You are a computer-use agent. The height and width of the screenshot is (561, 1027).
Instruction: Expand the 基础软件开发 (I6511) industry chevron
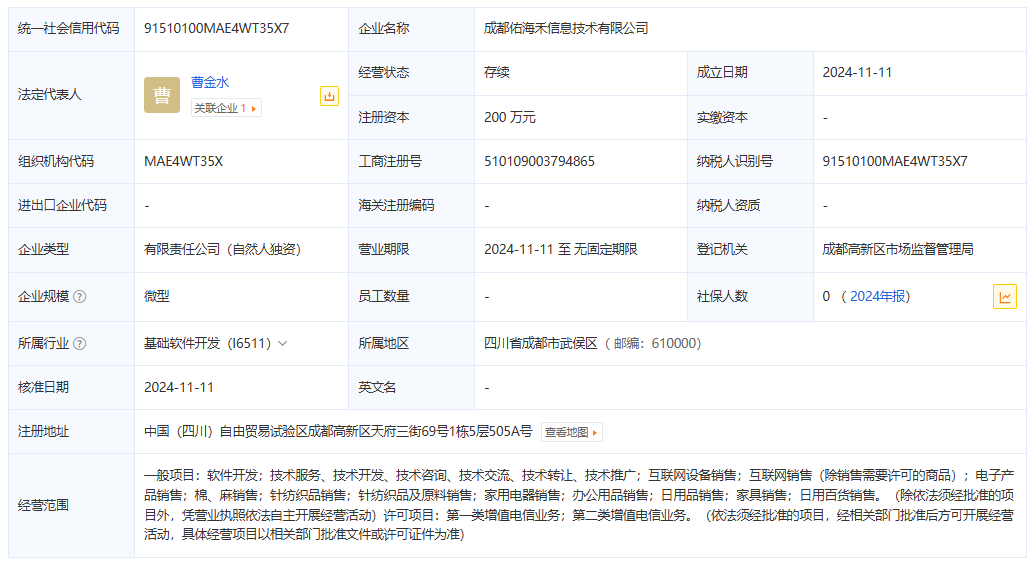tap(283, 344)
